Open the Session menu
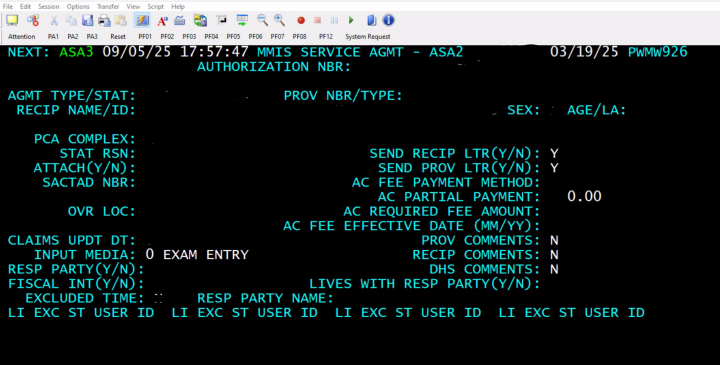Screen dimensions: 720x365 [x=49, y=6]
